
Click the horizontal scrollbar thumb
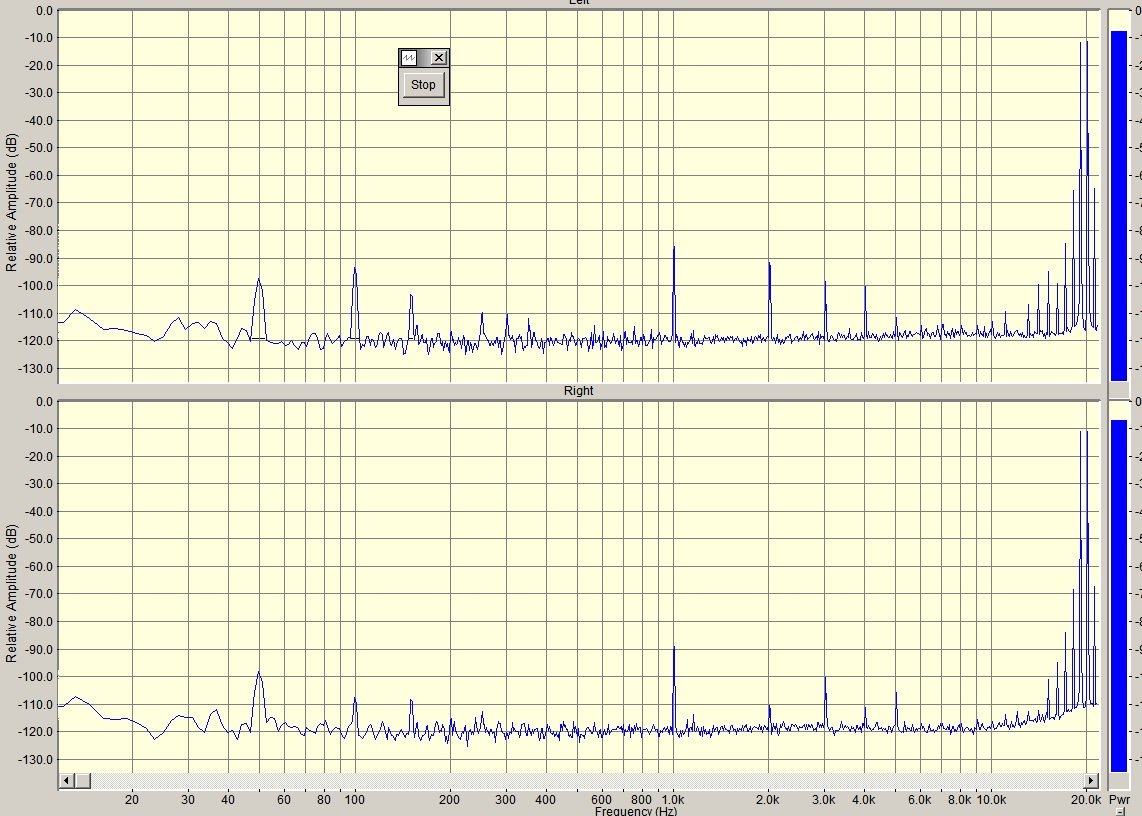[82, 780]
